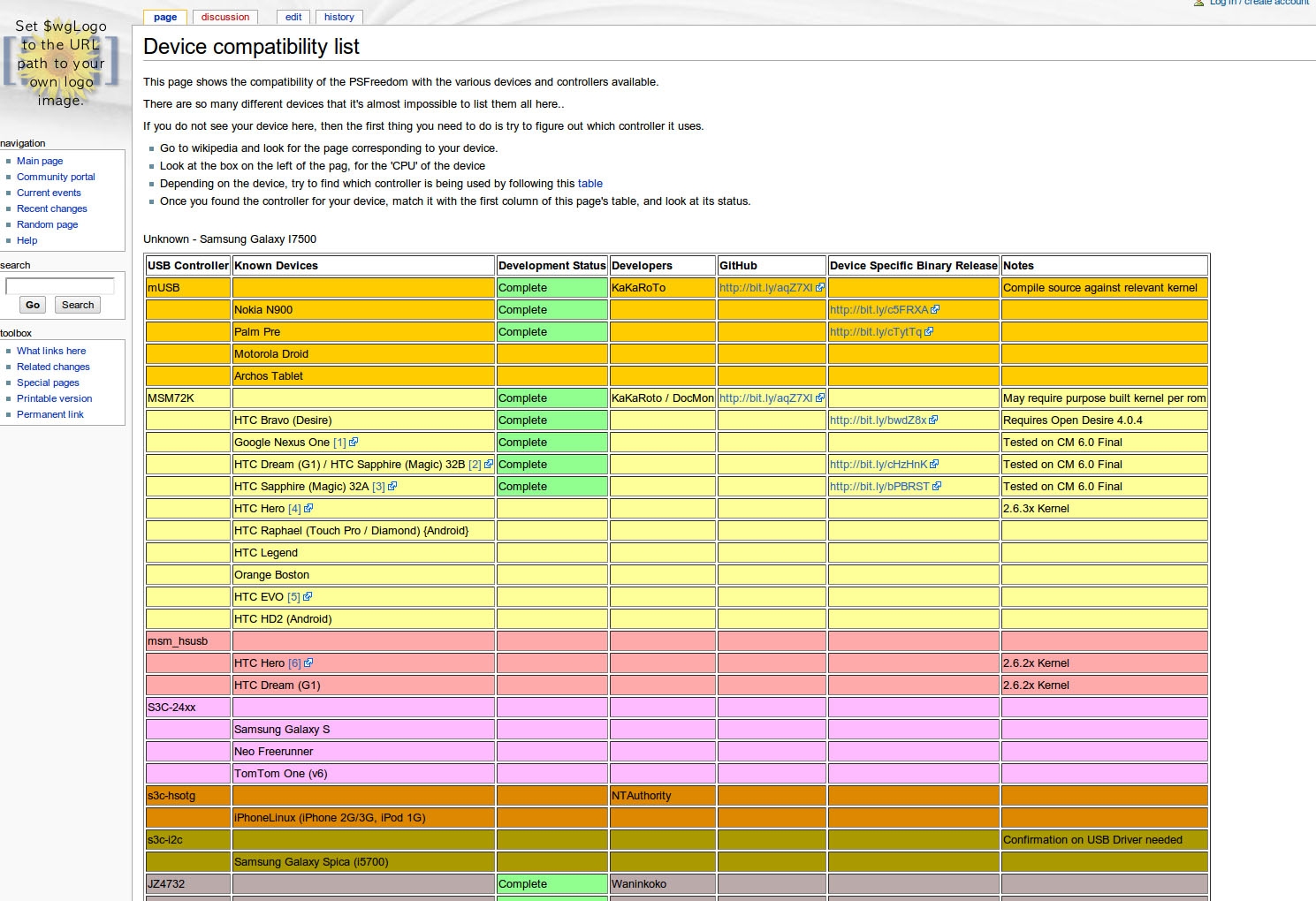Click the 'TomTom One (v6)' cell

click(363, 774)
